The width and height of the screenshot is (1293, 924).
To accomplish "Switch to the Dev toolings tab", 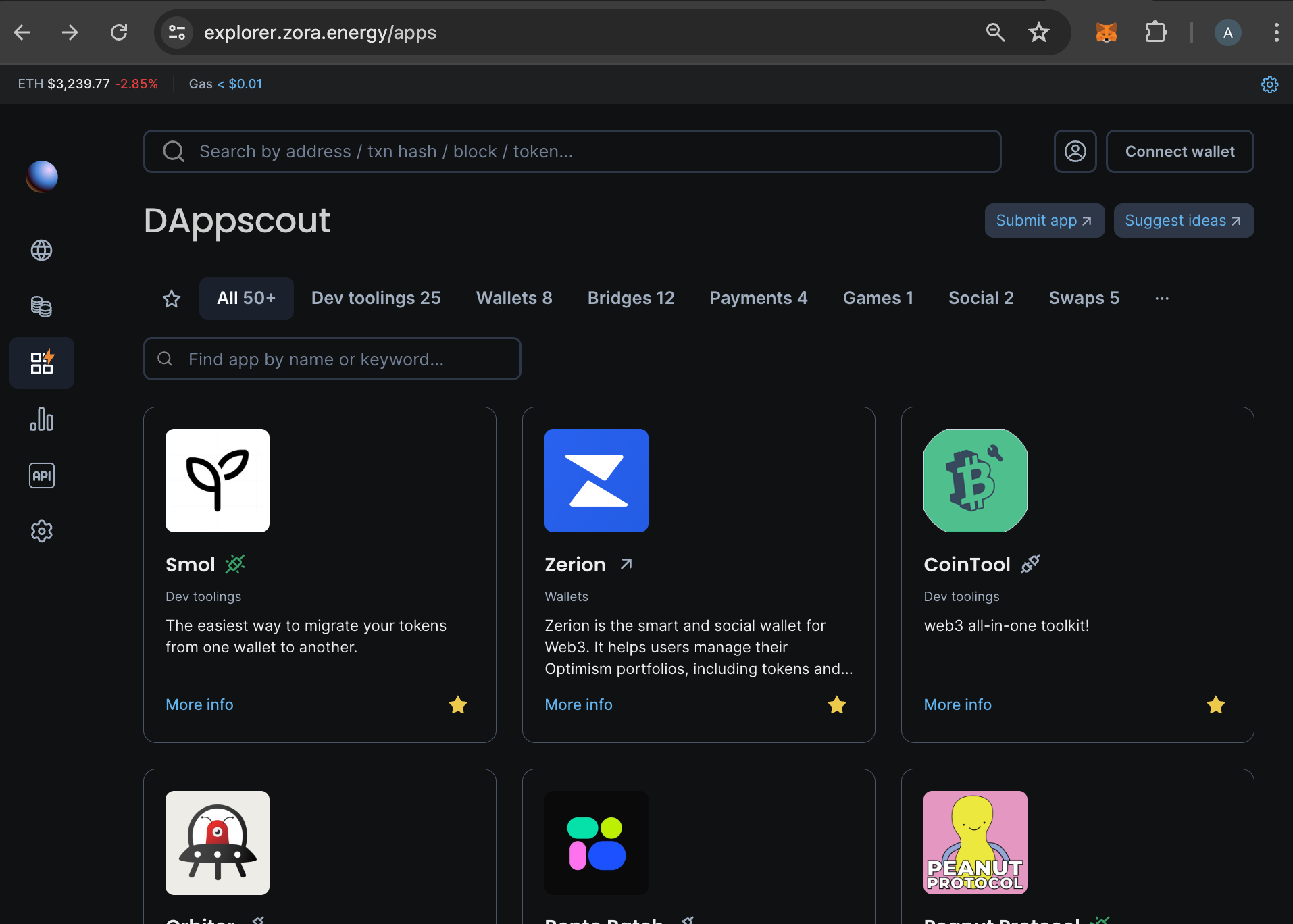I will [376, 299].
